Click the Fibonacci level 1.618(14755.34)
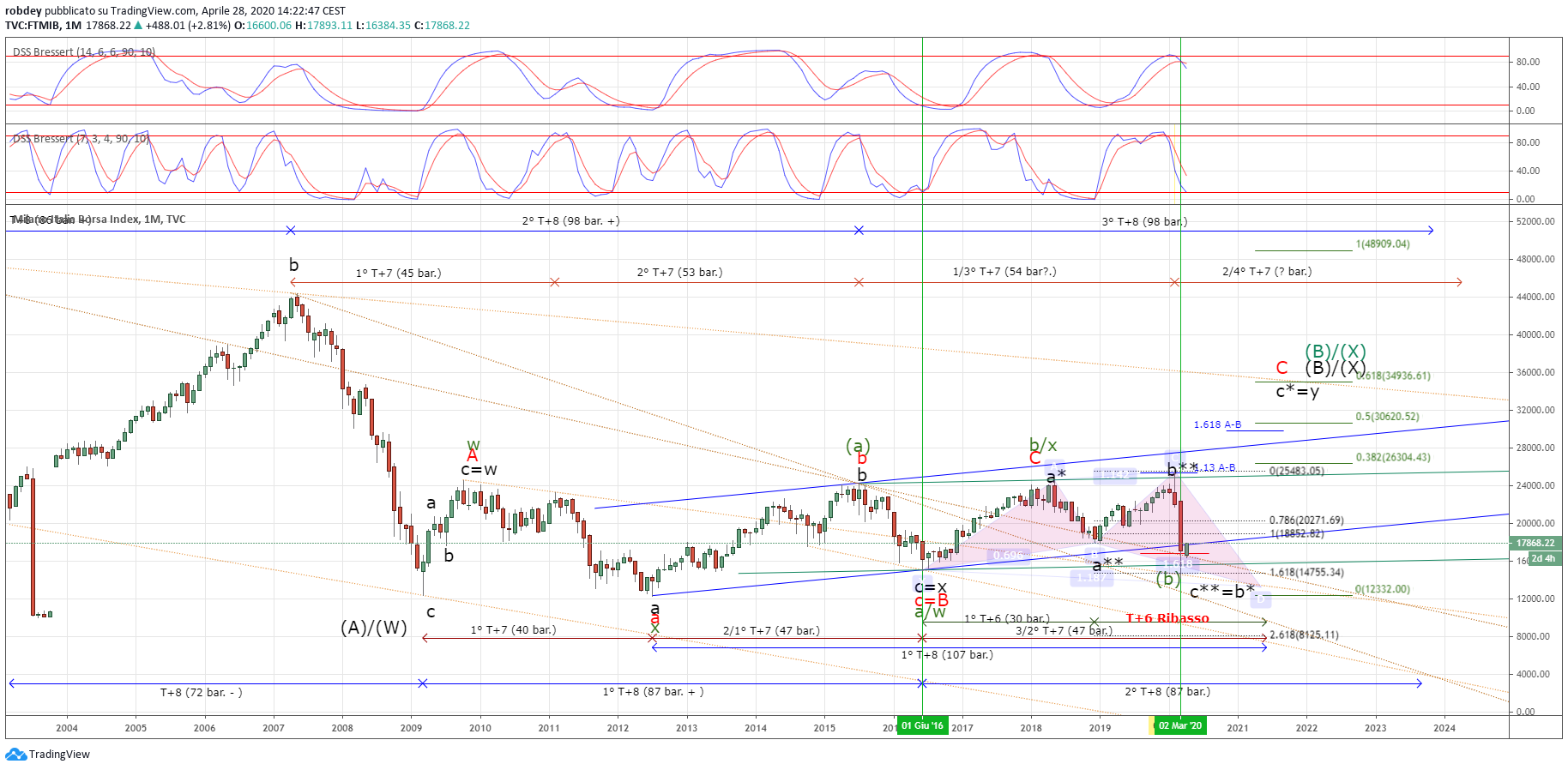 [1306, 573]
